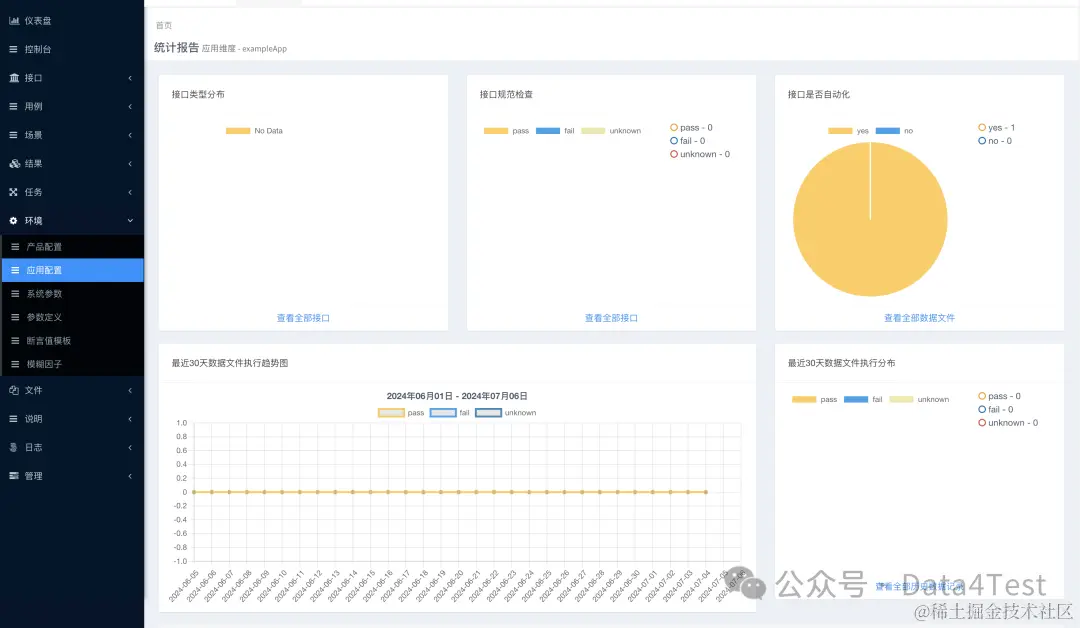Open the 查看全部数据文件 link

tap(920, 318)
